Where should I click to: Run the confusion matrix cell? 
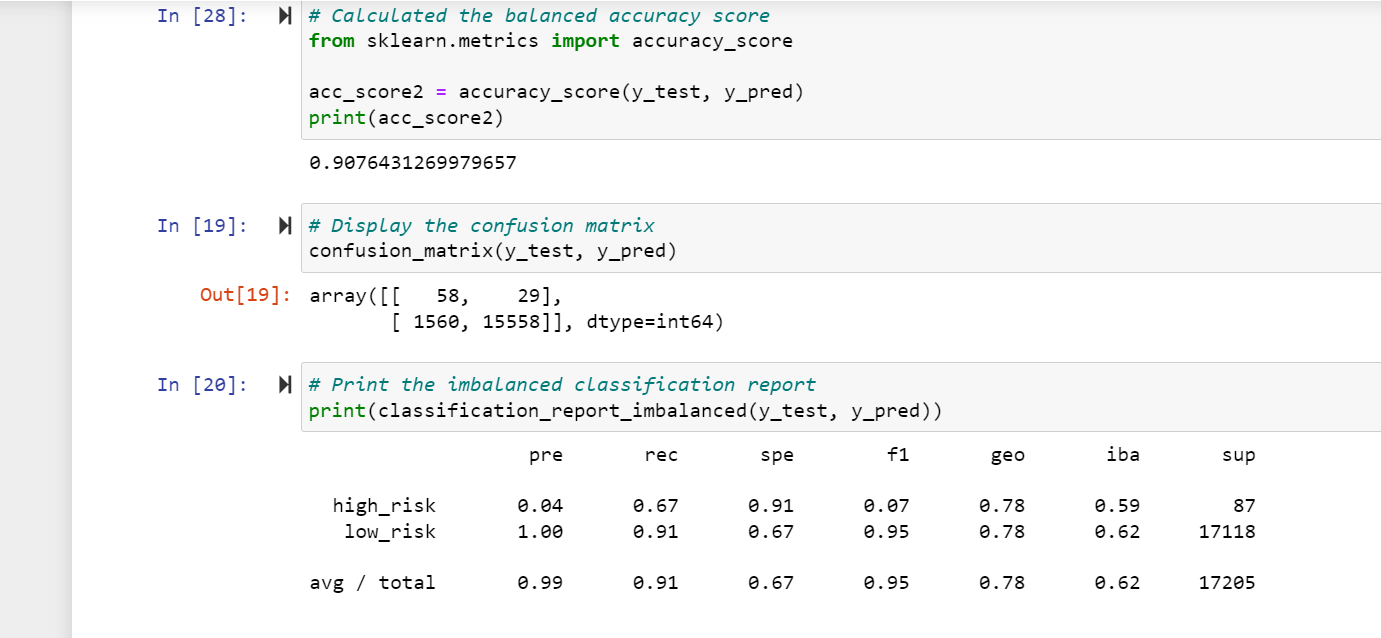tap(284, 225)
